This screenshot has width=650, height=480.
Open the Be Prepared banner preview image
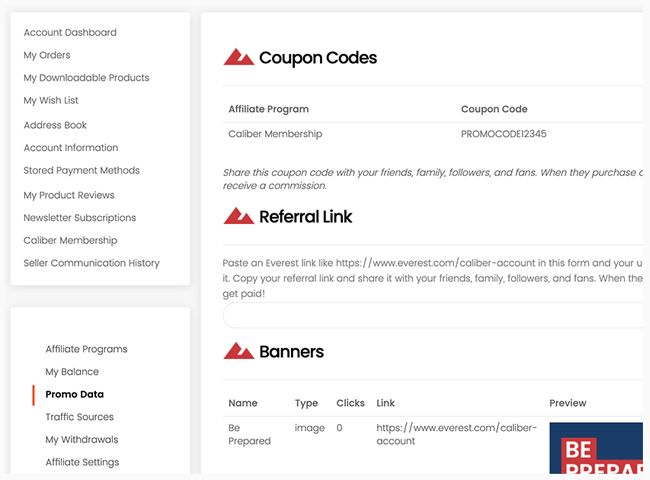tap(596, 448)
